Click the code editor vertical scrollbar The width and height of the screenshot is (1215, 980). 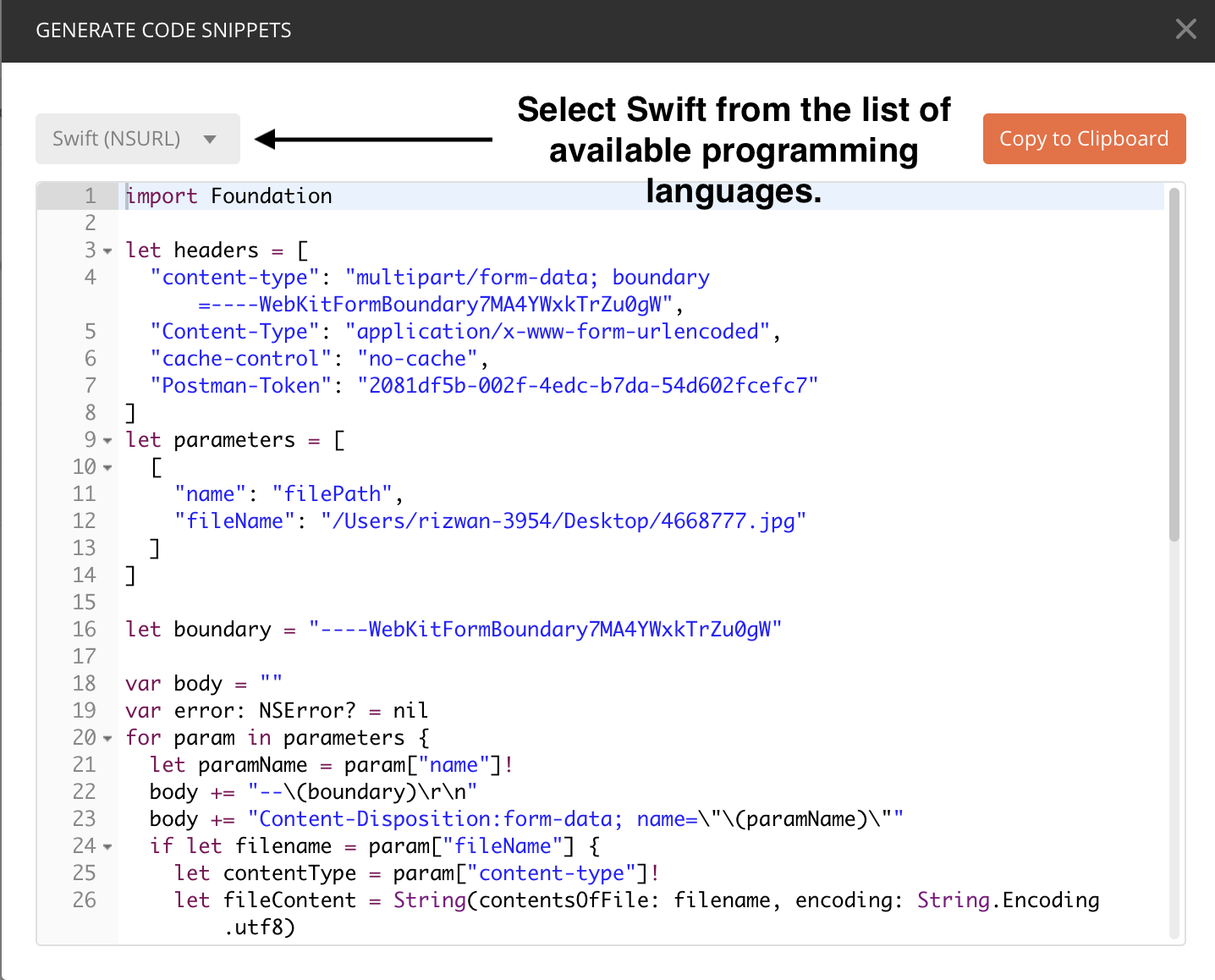pos(1174,364)
